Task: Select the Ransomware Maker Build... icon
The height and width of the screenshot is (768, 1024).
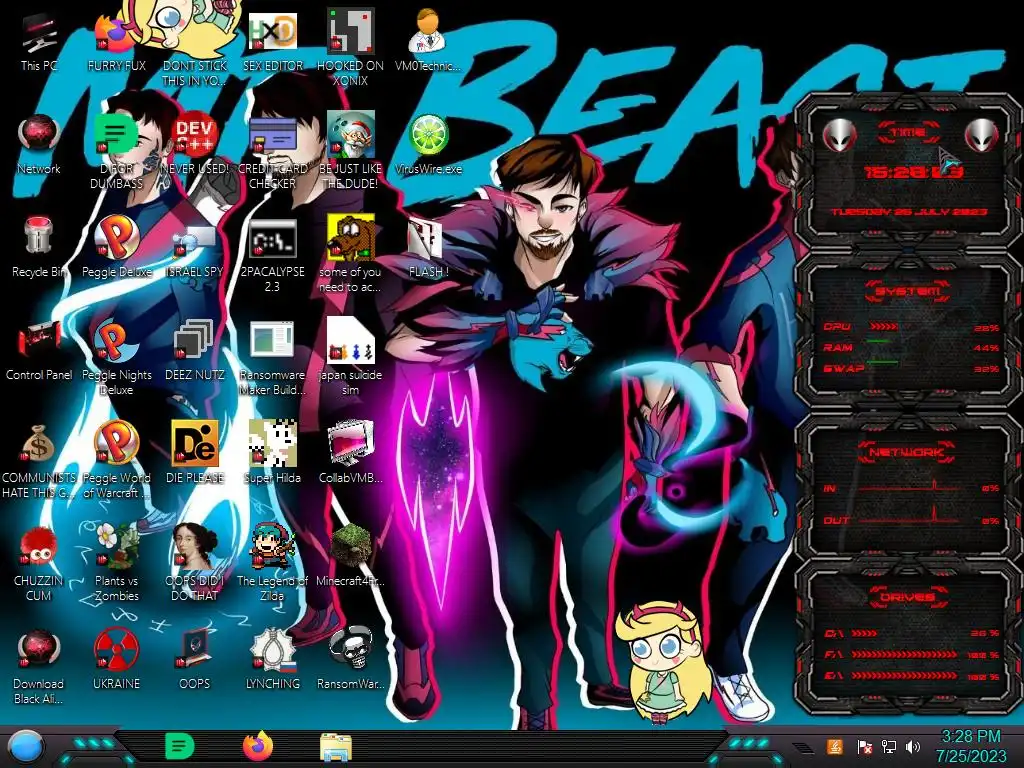Action: 272,357
